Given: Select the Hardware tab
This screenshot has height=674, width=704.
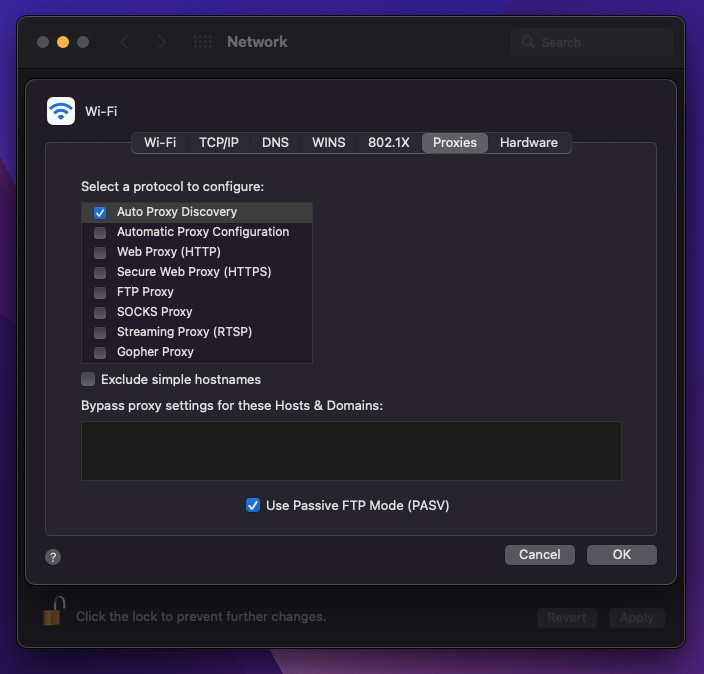Looking at the screenshot, I should [x=528, y=142].
